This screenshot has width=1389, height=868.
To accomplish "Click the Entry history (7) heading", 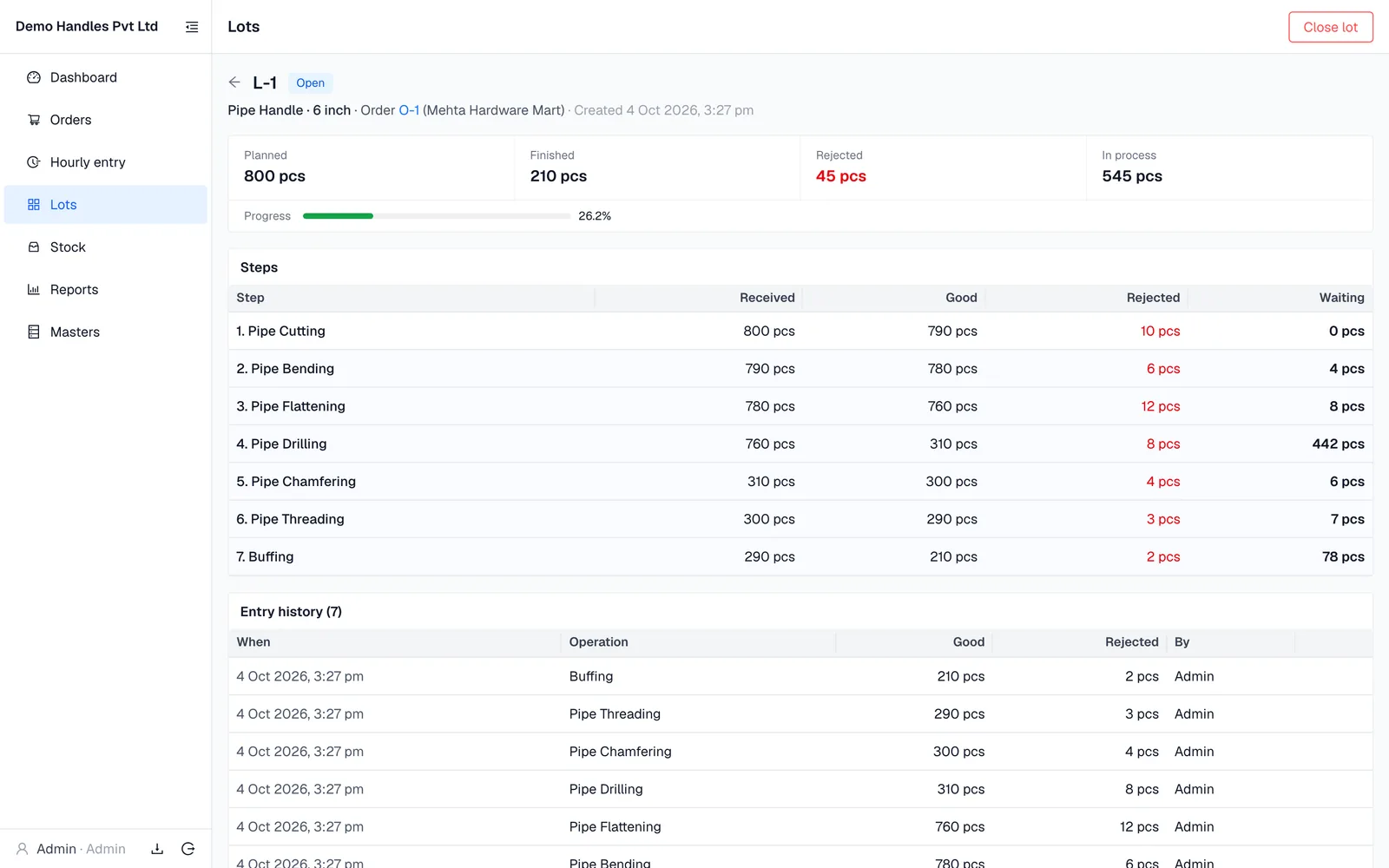I will 291,612.
